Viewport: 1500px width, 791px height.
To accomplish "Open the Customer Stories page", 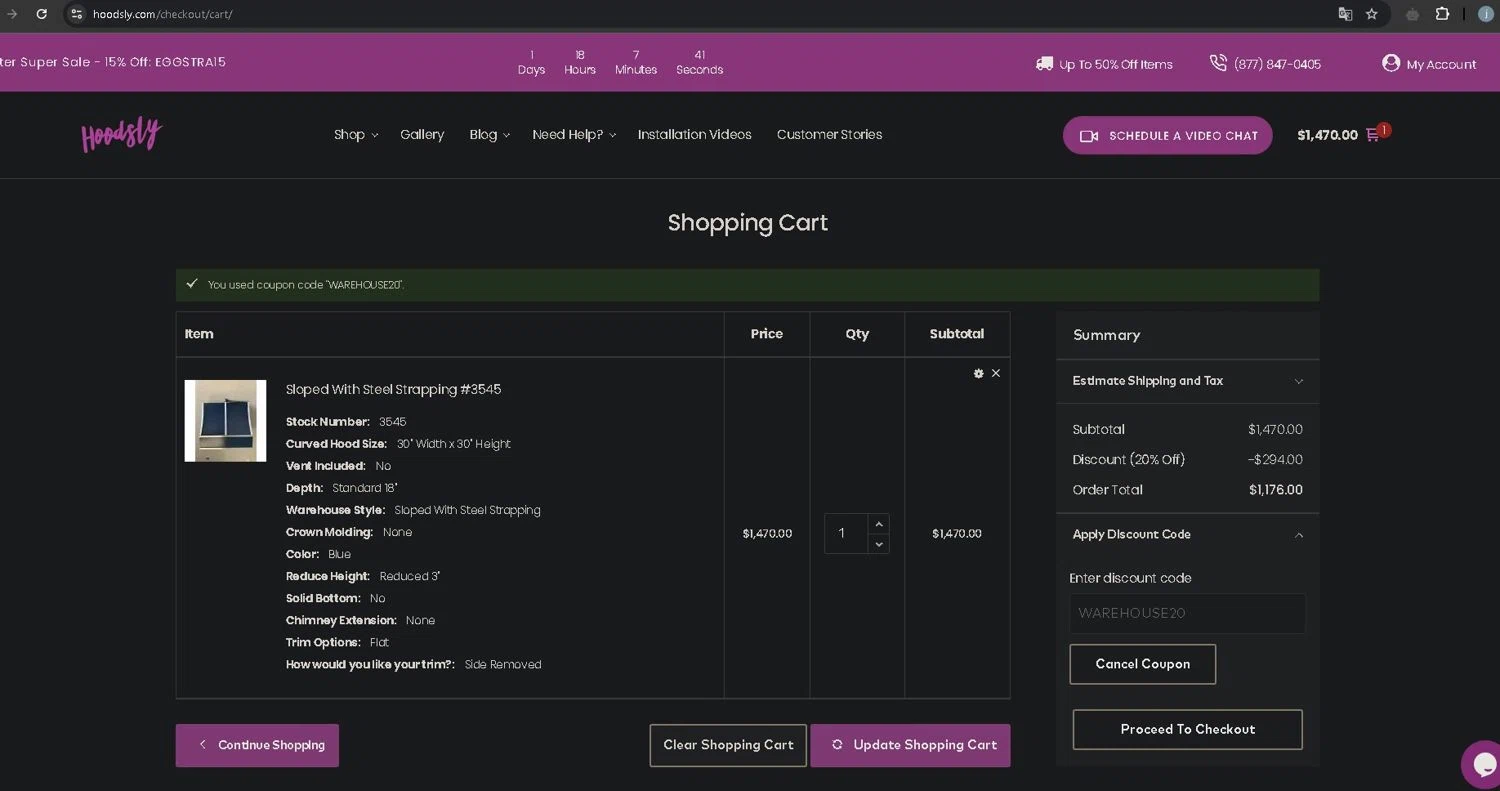I will pyautogui.click(x=830, y=134).
